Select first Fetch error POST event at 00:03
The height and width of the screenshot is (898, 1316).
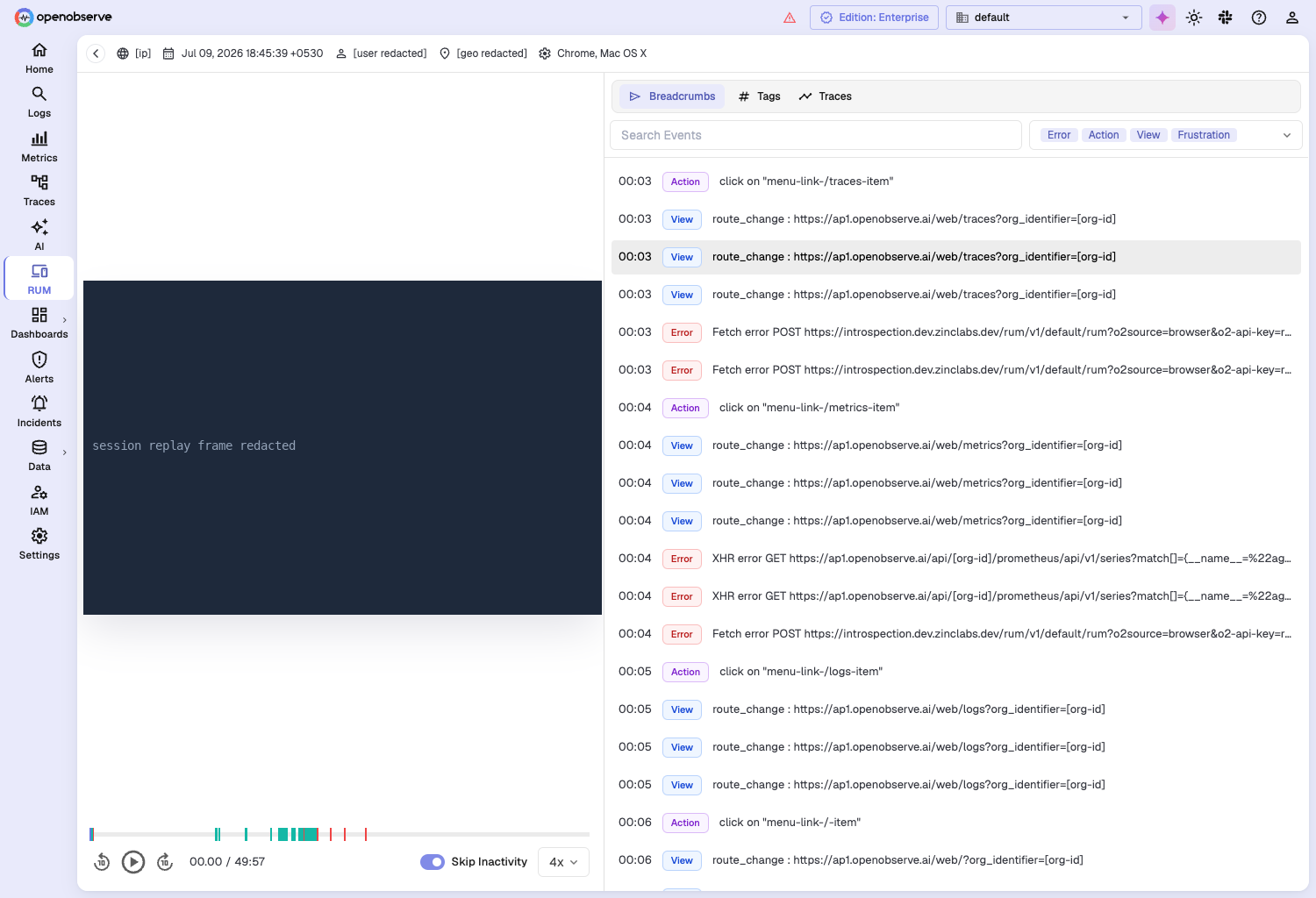click(956, 332)
